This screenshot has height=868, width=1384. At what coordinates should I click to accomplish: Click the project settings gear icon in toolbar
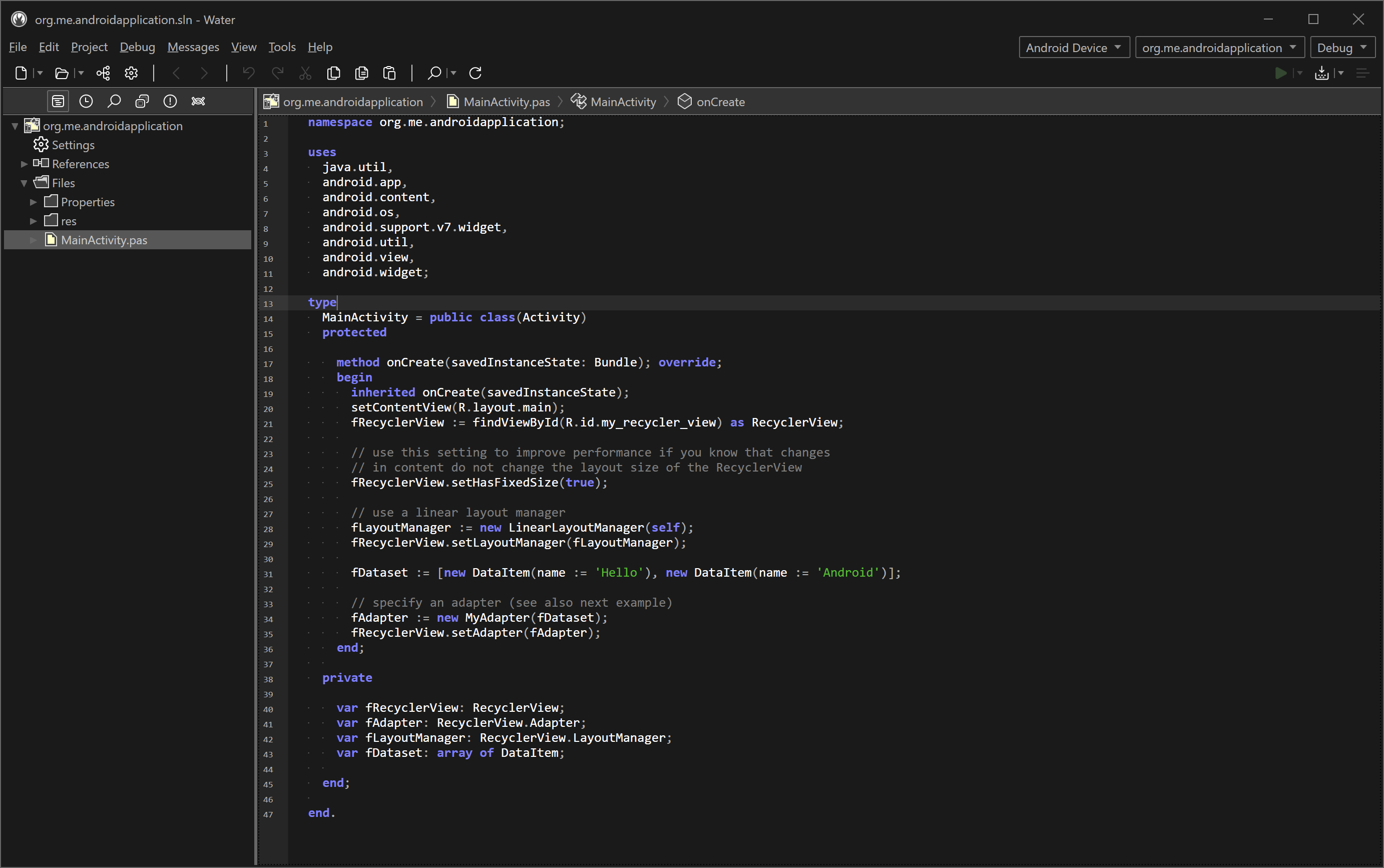pos(132,73)
